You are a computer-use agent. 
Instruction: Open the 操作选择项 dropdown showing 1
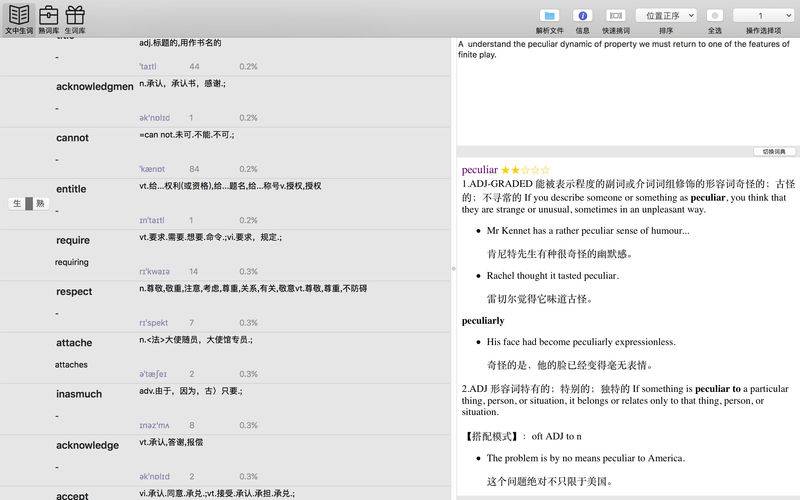763,16
